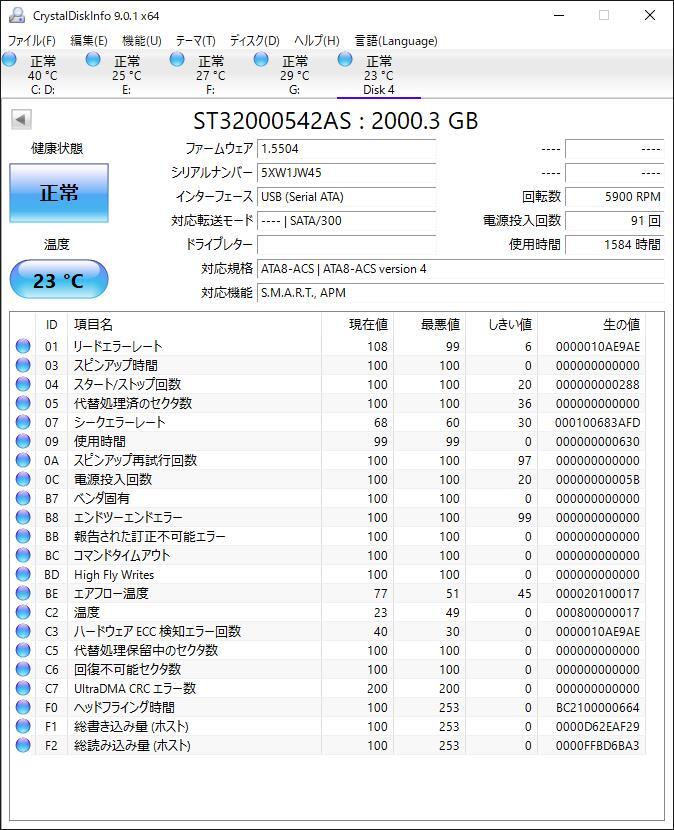Click the power-on count field 91 回
674x830 pixels.
[615, 221]
